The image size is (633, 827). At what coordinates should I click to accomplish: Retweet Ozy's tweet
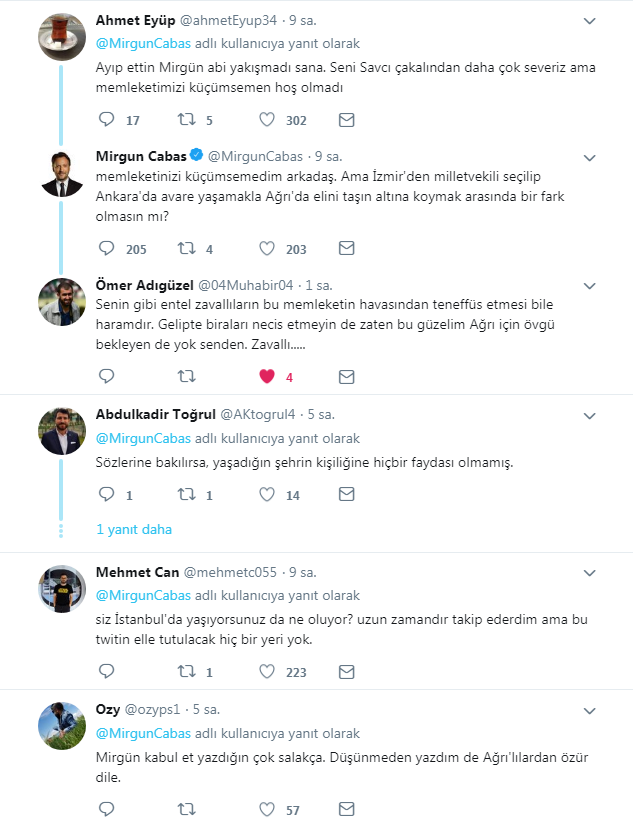(187, 809)
